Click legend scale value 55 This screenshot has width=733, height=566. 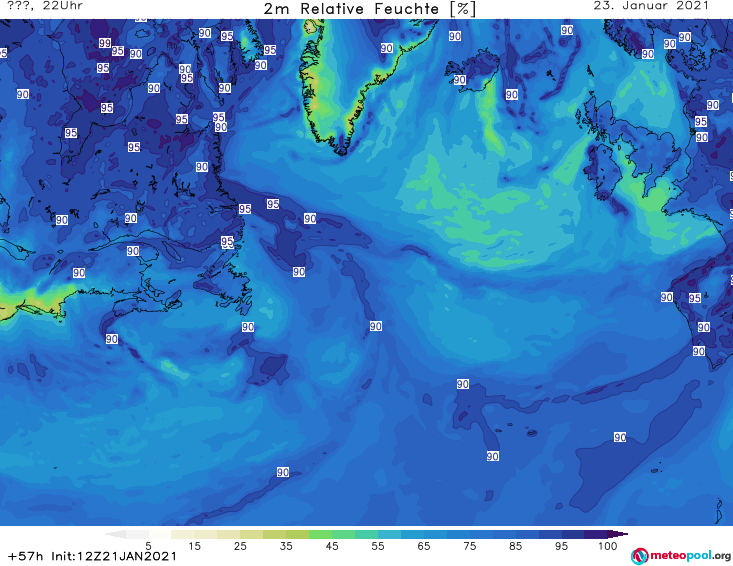[378, 546]
